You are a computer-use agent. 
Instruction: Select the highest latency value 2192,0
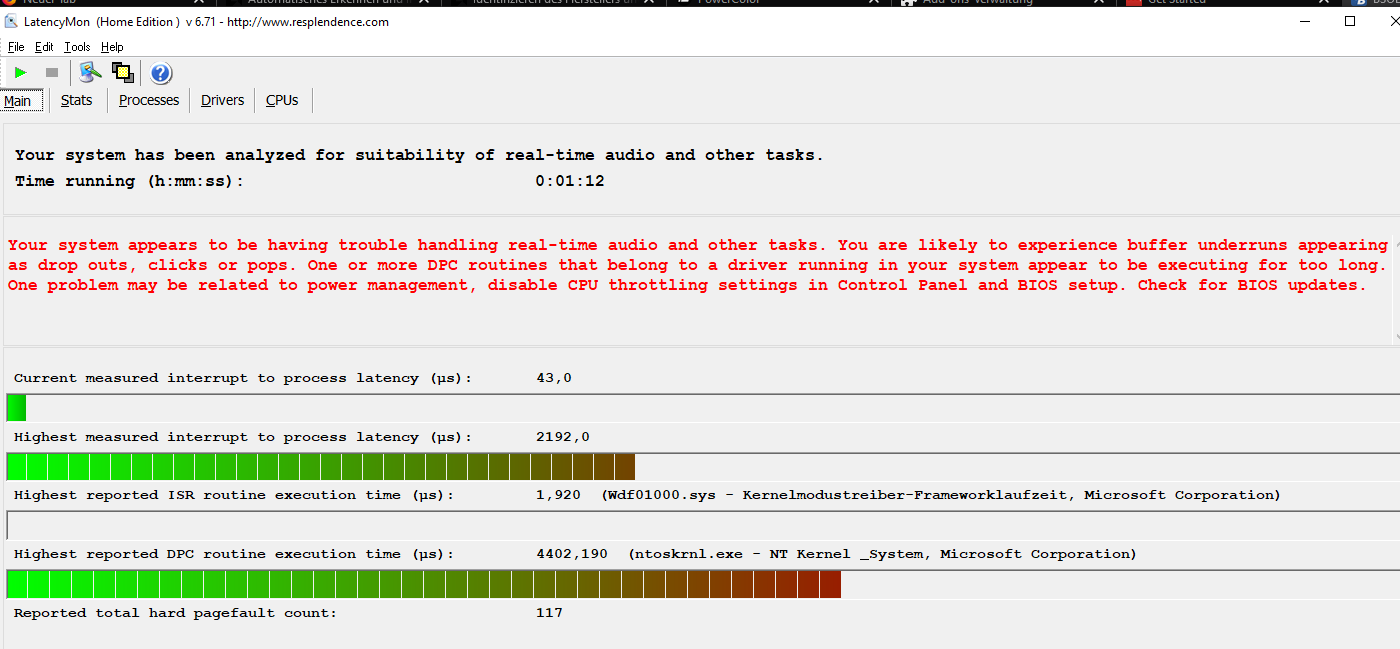point(563,437)
